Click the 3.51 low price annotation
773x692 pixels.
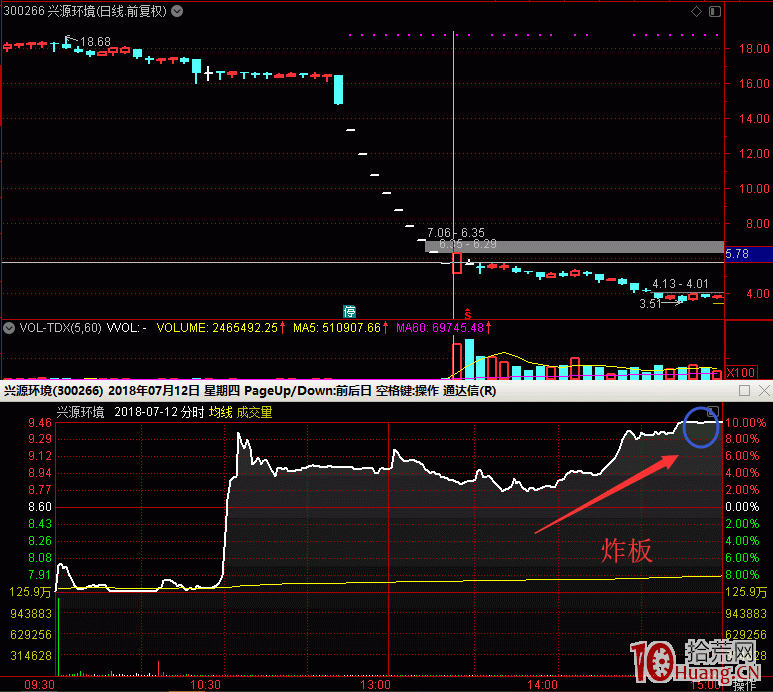(x=650, y=304)
